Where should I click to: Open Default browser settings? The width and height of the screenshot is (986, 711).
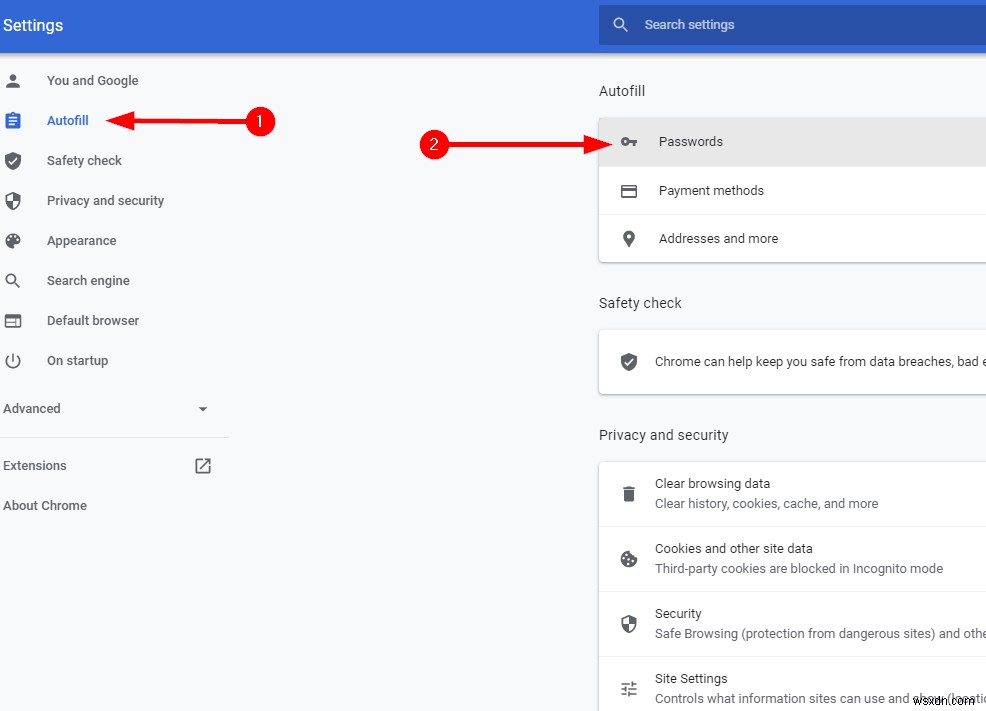tap(93, 321)
